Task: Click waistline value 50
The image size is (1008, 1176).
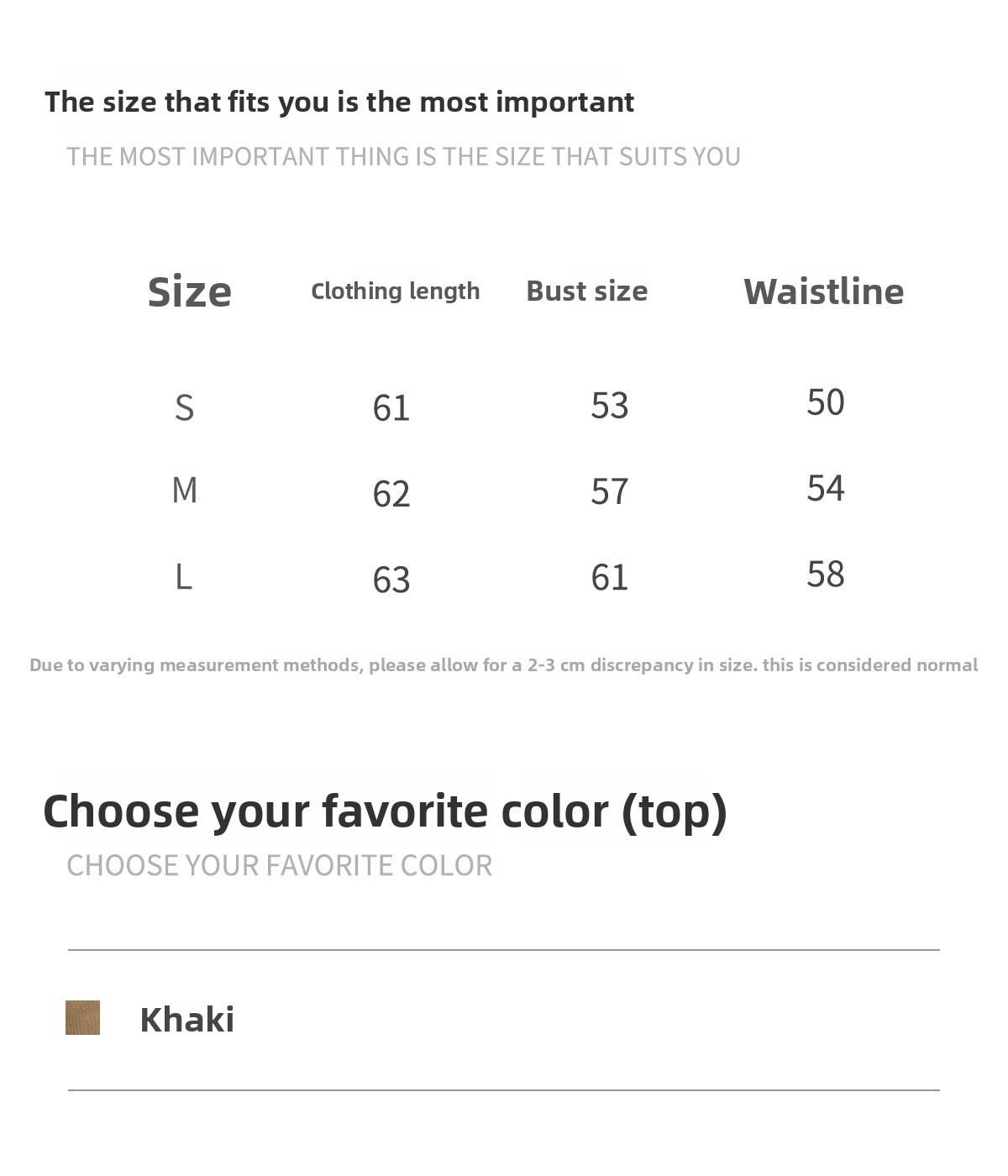Action: coord(826,402)
